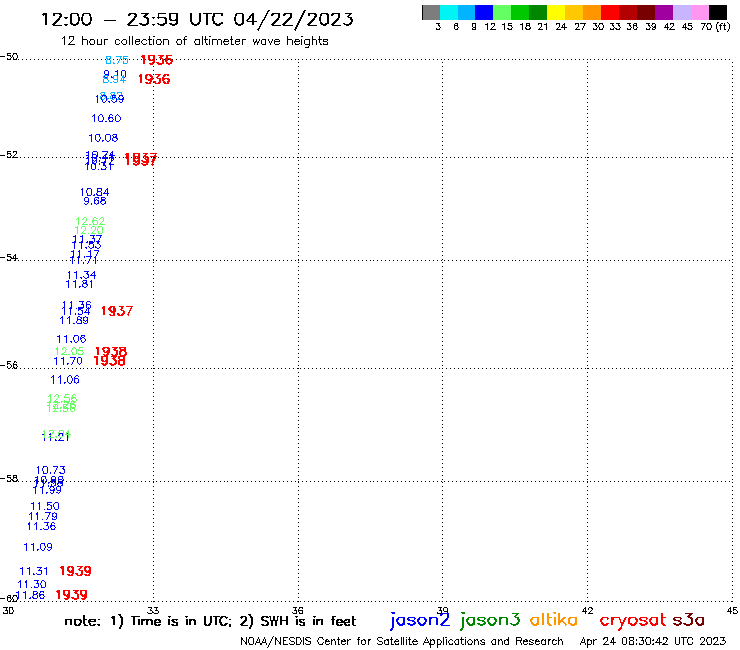Select the -52 latitude axis label

(9, 155)
